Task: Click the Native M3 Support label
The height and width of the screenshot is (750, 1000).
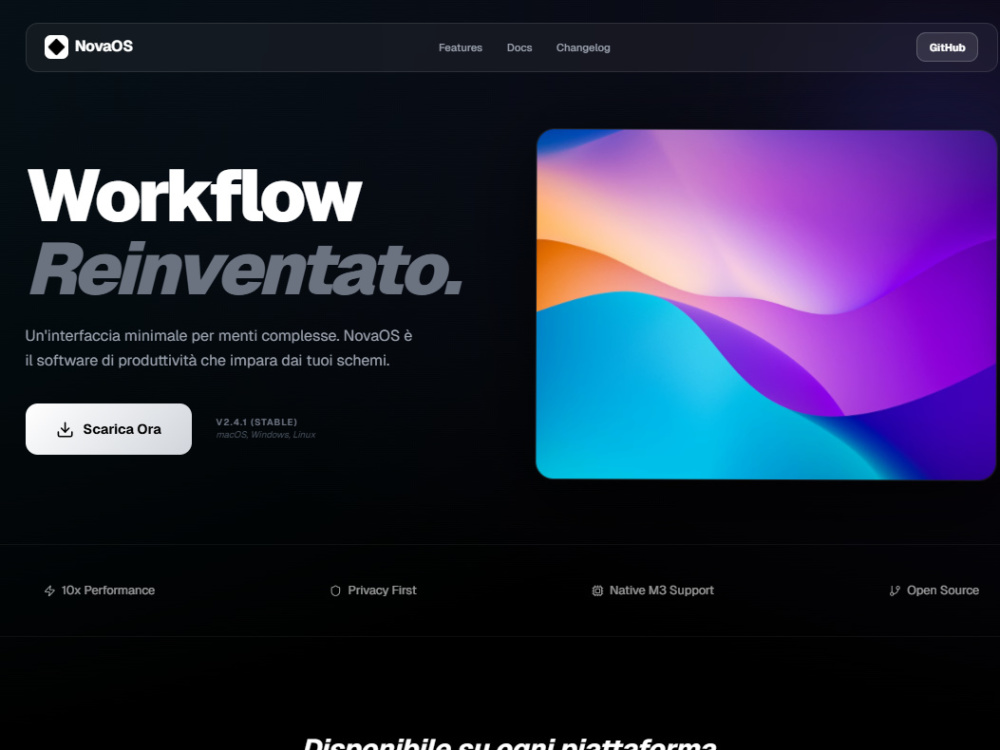Action: point(661,591)
